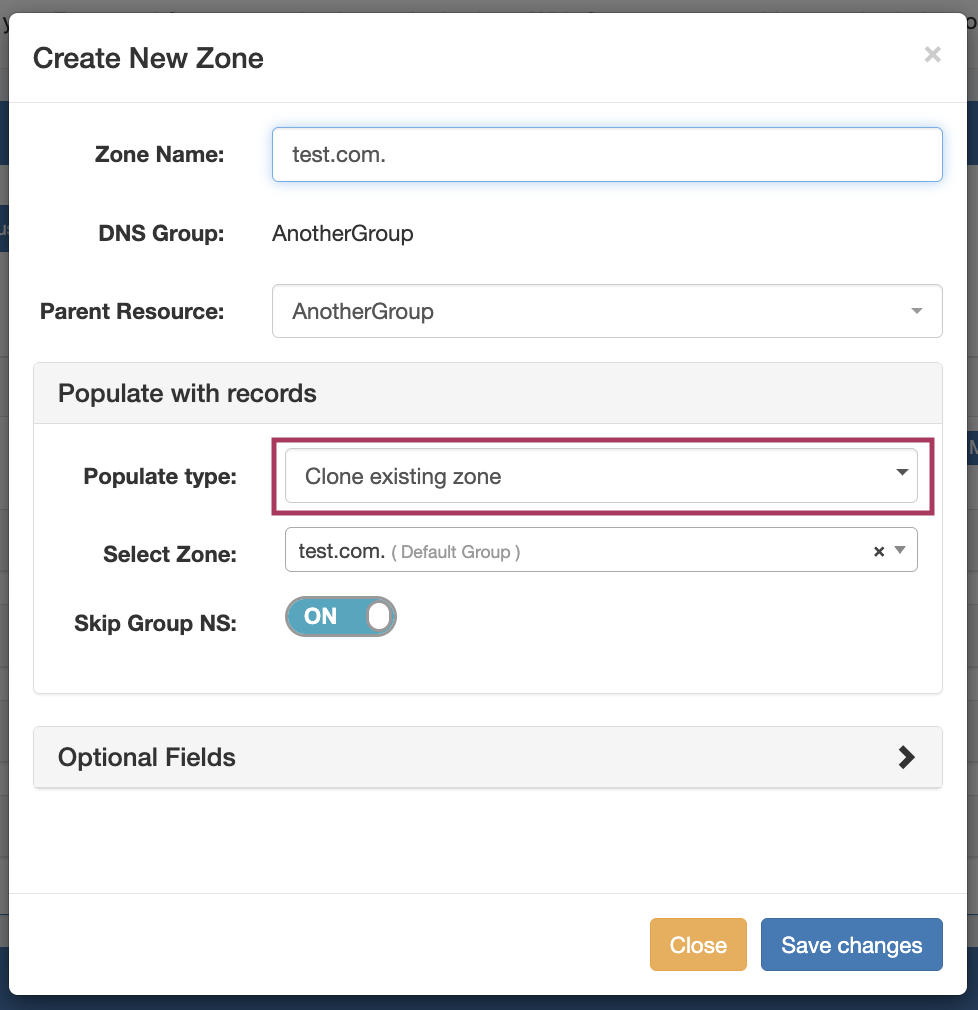Click the Parent Resource label
The image size is (978, 1010).
(132, 311)
